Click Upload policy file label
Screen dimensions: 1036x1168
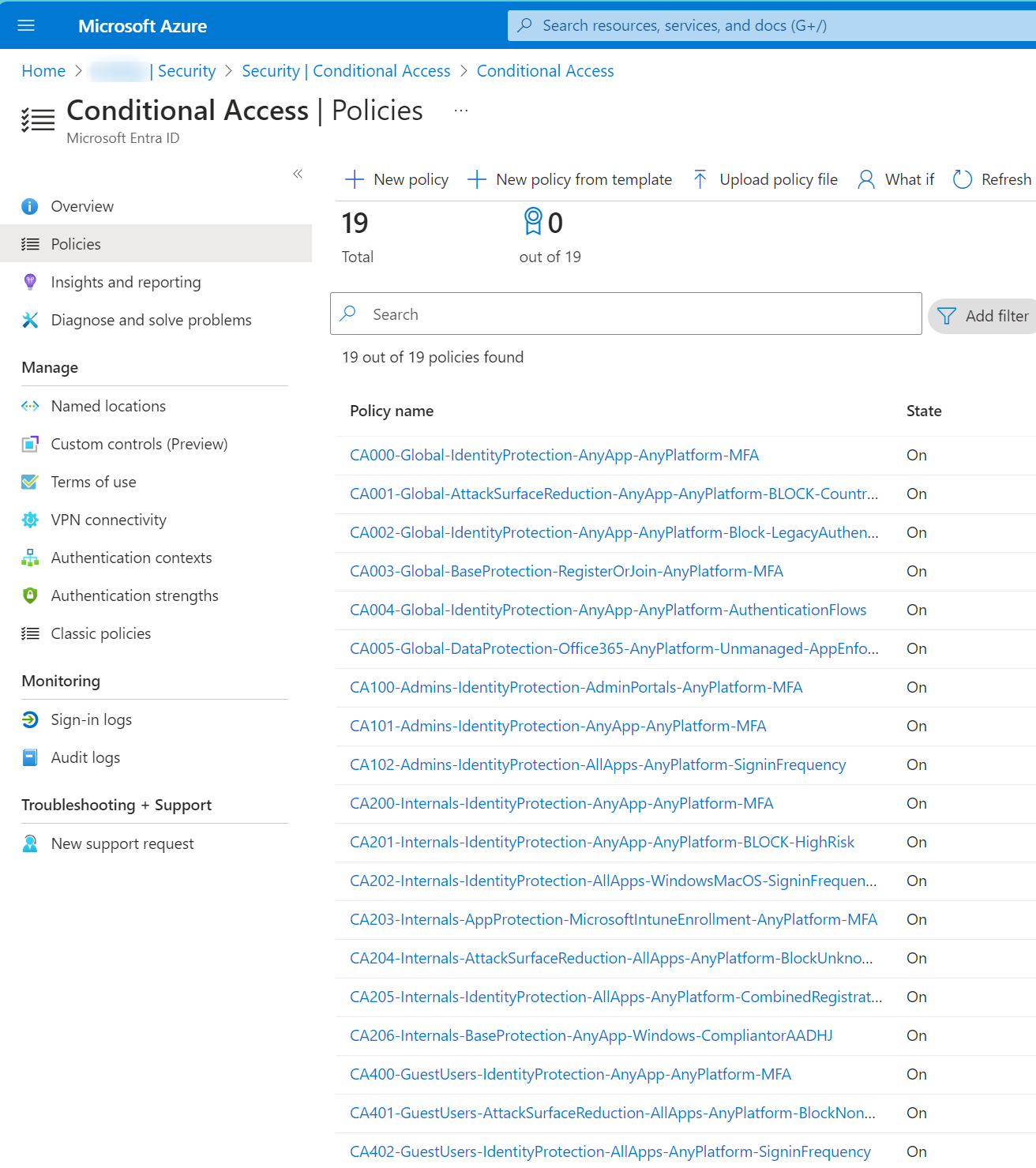[779, 179]
